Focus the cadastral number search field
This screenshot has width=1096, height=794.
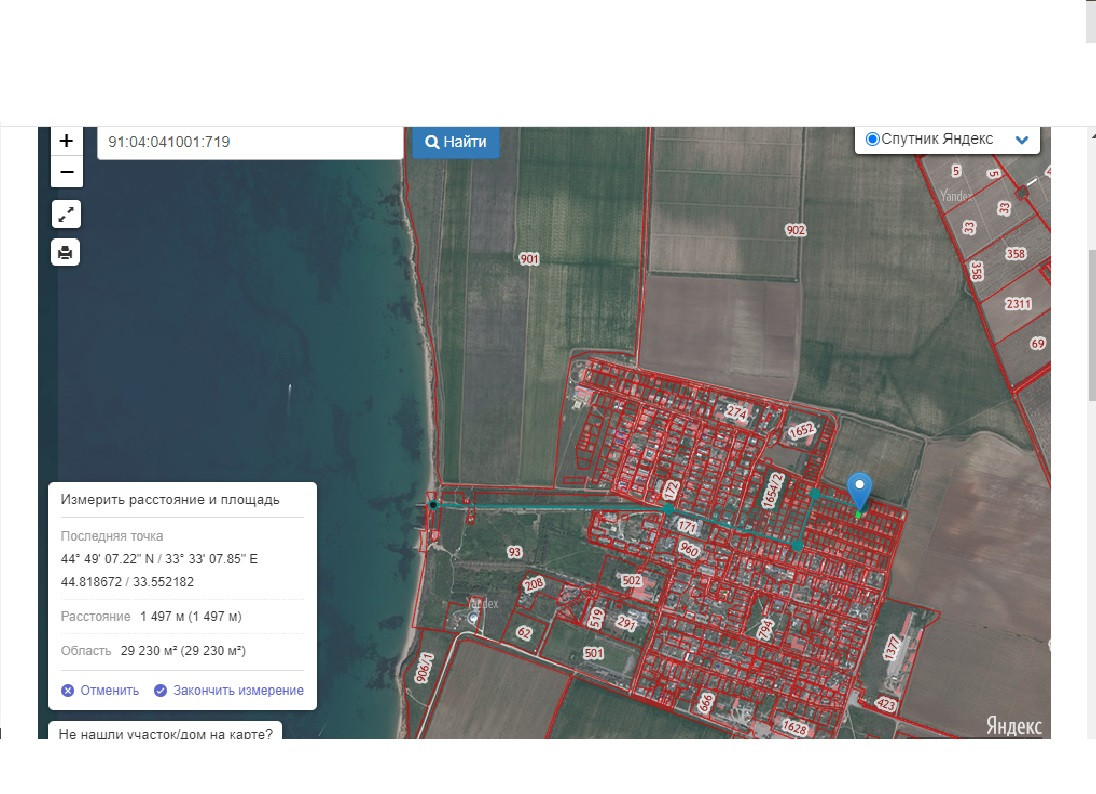[250, 142]
